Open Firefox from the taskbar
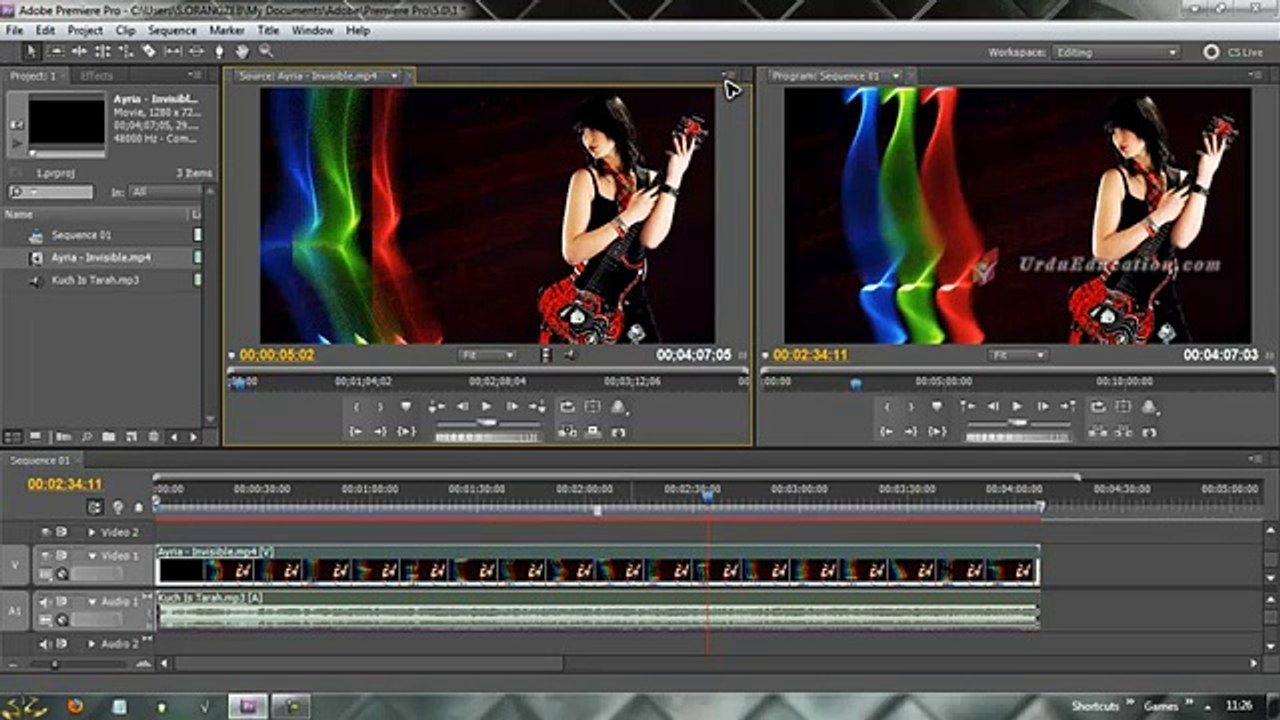Screen dimensions: 1280x720 point(76,706)
